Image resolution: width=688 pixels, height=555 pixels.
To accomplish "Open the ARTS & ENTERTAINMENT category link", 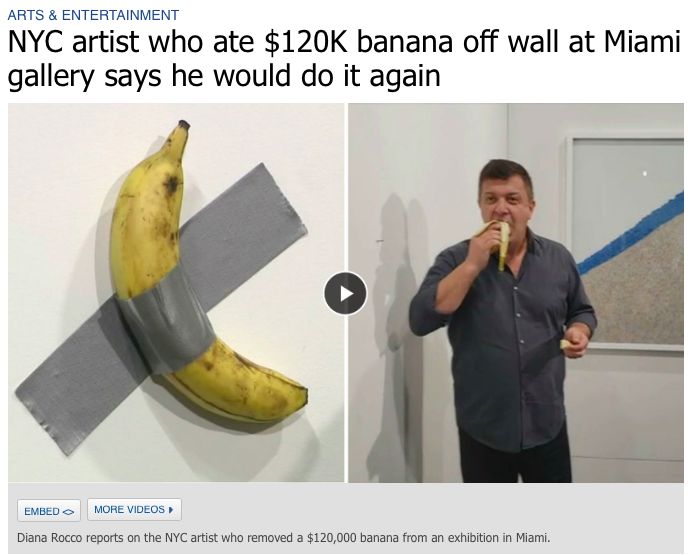I will 93,15.
